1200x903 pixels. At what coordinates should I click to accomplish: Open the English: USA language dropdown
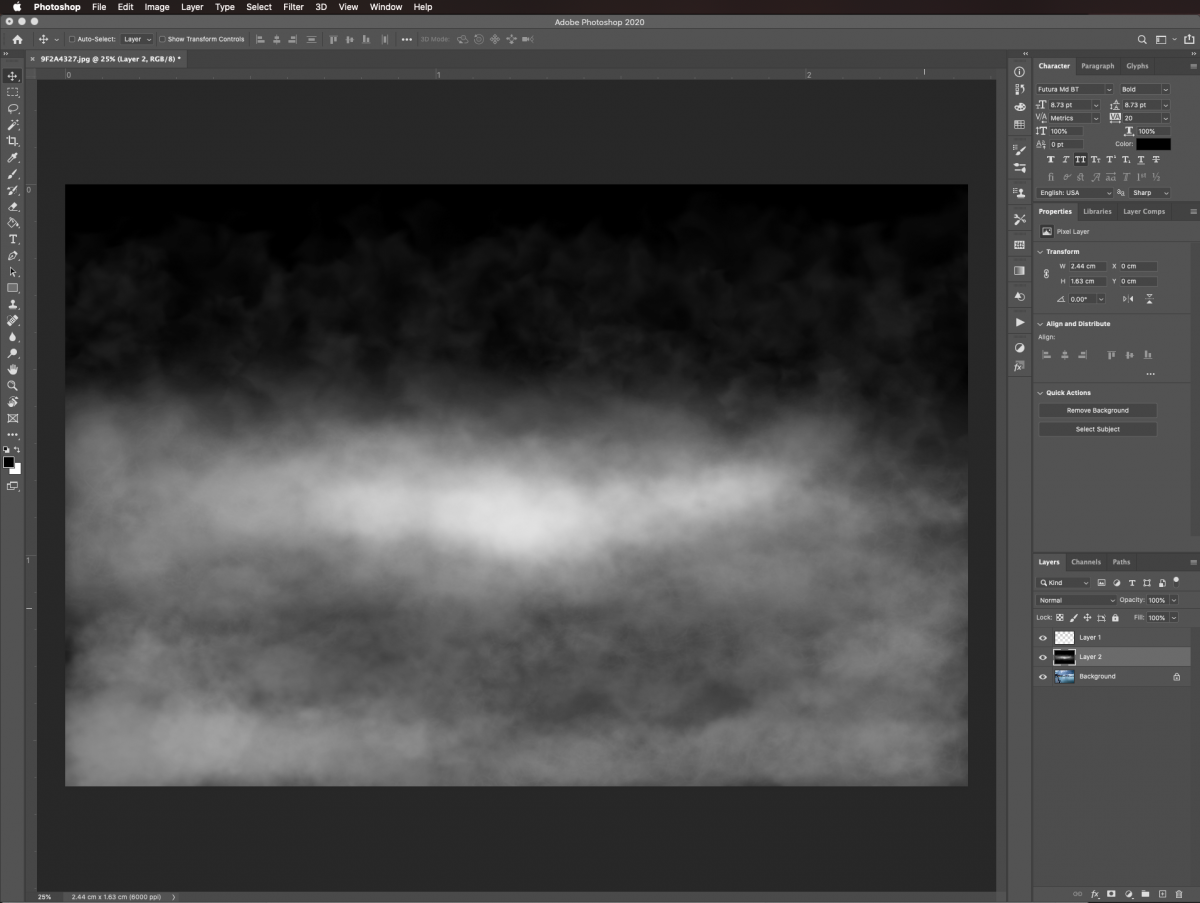point(1075,193)
